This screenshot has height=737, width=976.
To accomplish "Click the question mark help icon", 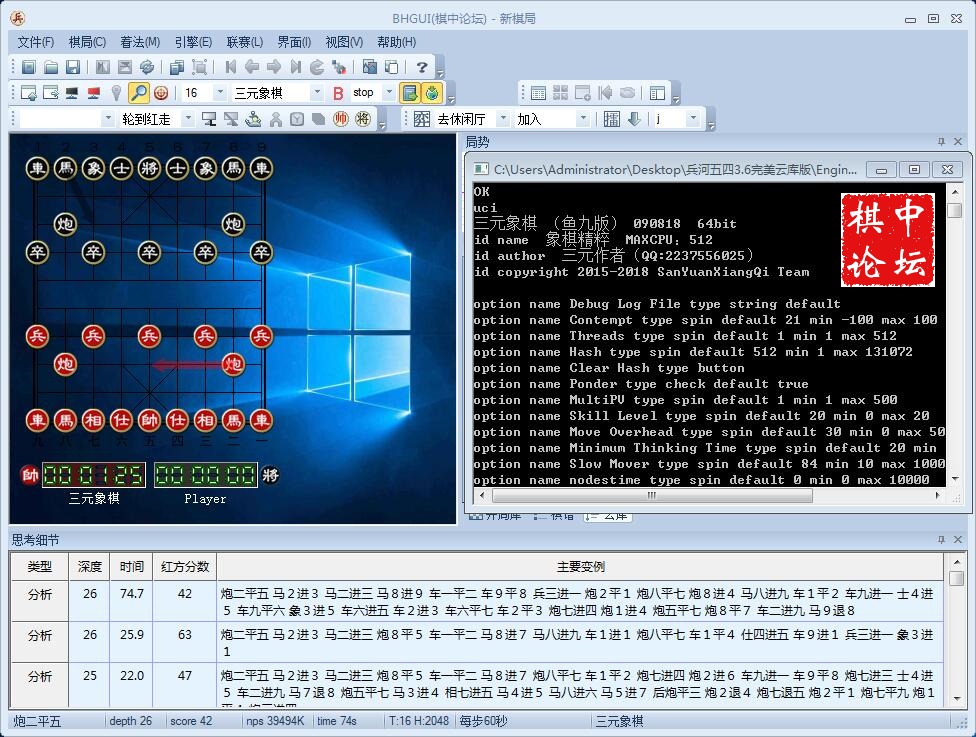I will [422, 67].
